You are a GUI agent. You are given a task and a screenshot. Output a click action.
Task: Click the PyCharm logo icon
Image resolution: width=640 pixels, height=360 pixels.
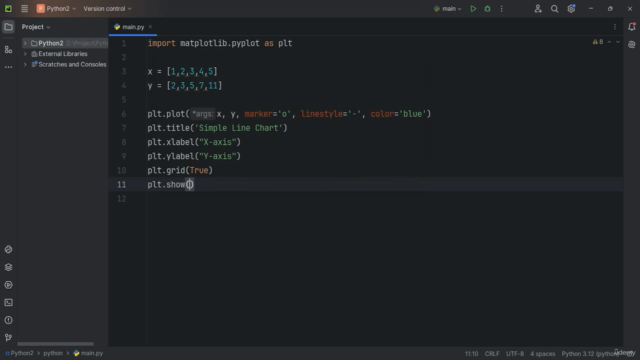click(x=8, y=9)
